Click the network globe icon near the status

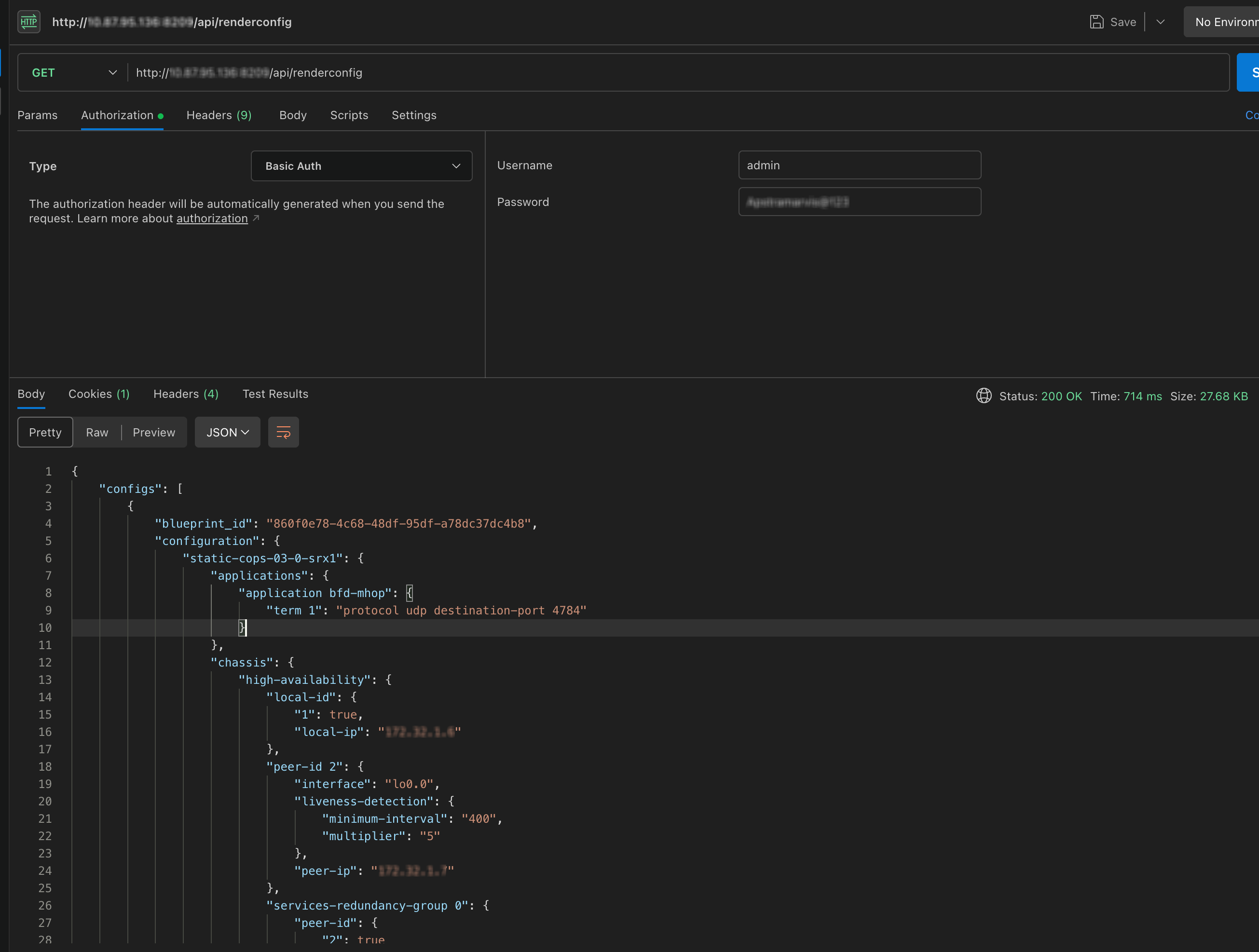point(984,395)
